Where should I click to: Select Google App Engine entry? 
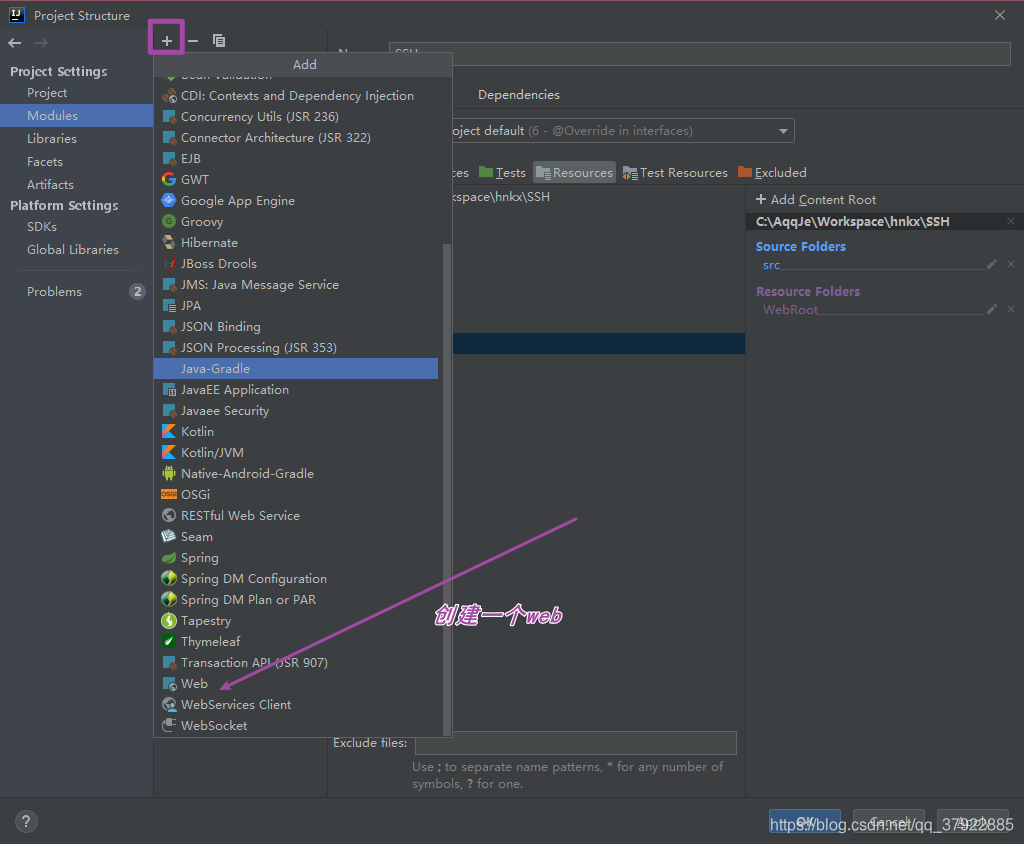[296, 201]
